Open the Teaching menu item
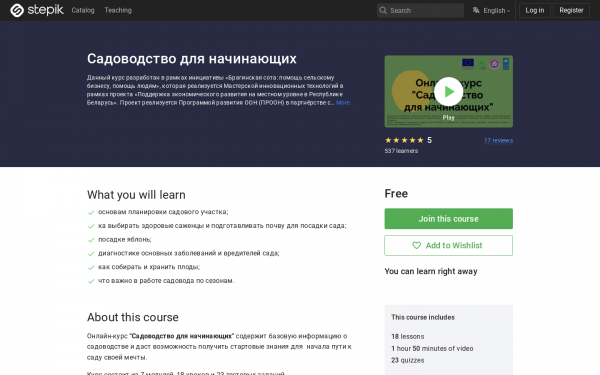The image size is (600, 375). click(x=118, y=10)
